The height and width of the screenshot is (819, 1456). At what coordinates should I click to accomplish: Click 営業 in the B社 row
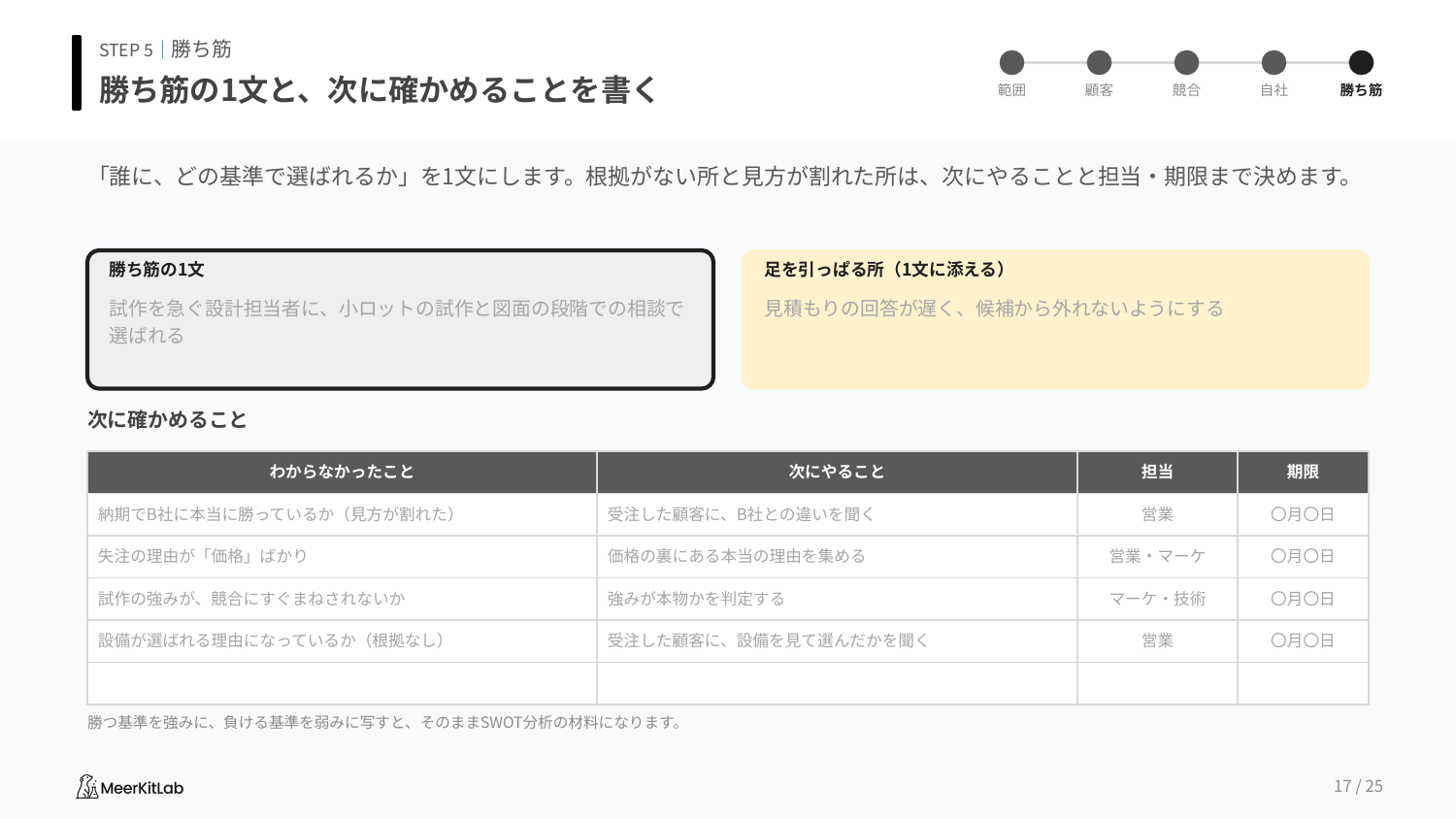(x=1157, y=514)
